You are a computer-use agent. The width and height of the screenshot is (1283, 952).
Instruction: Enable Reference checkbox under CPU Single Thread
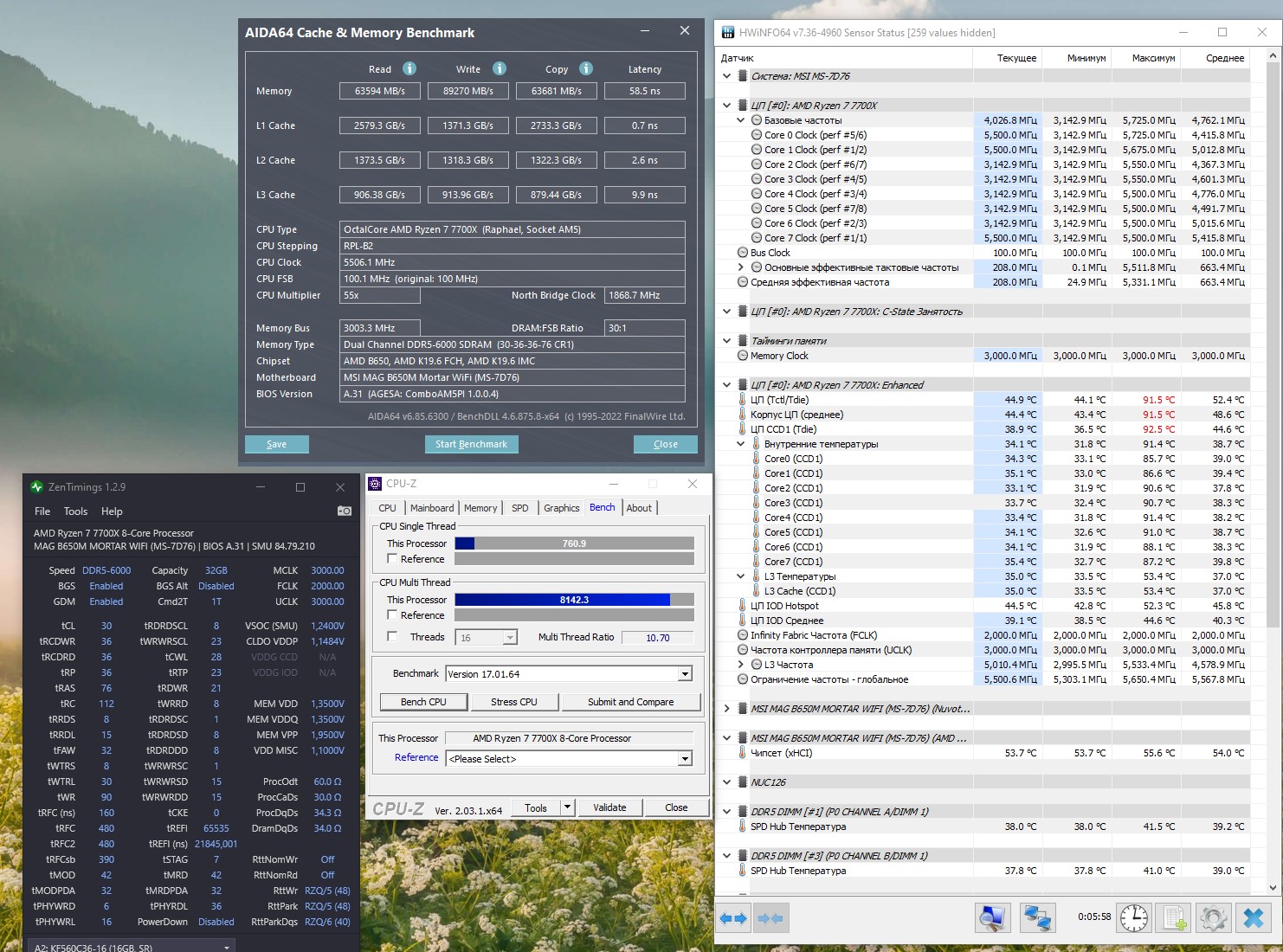point(392,559)
